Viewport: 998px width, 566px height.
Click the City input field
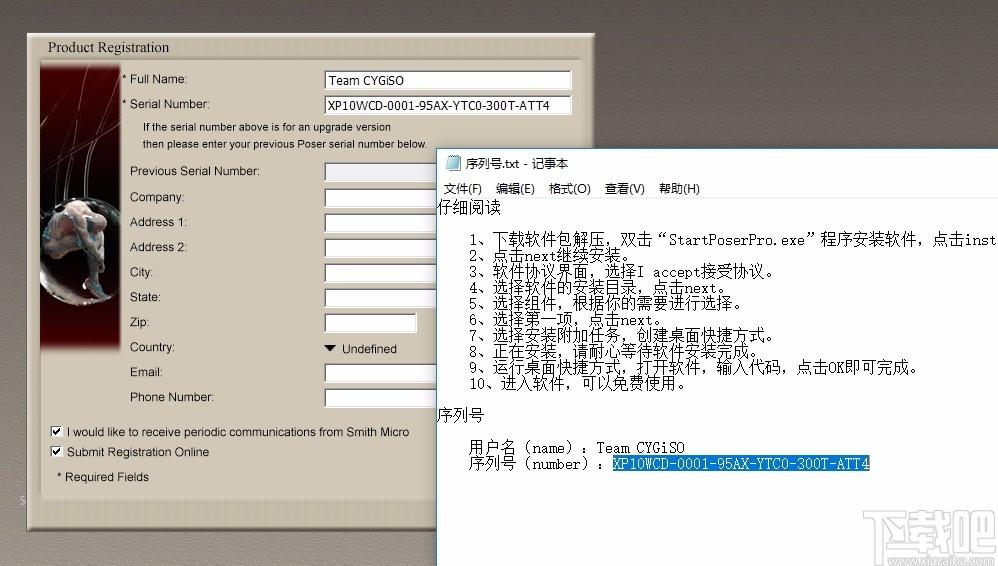click(x=381, y=272)
